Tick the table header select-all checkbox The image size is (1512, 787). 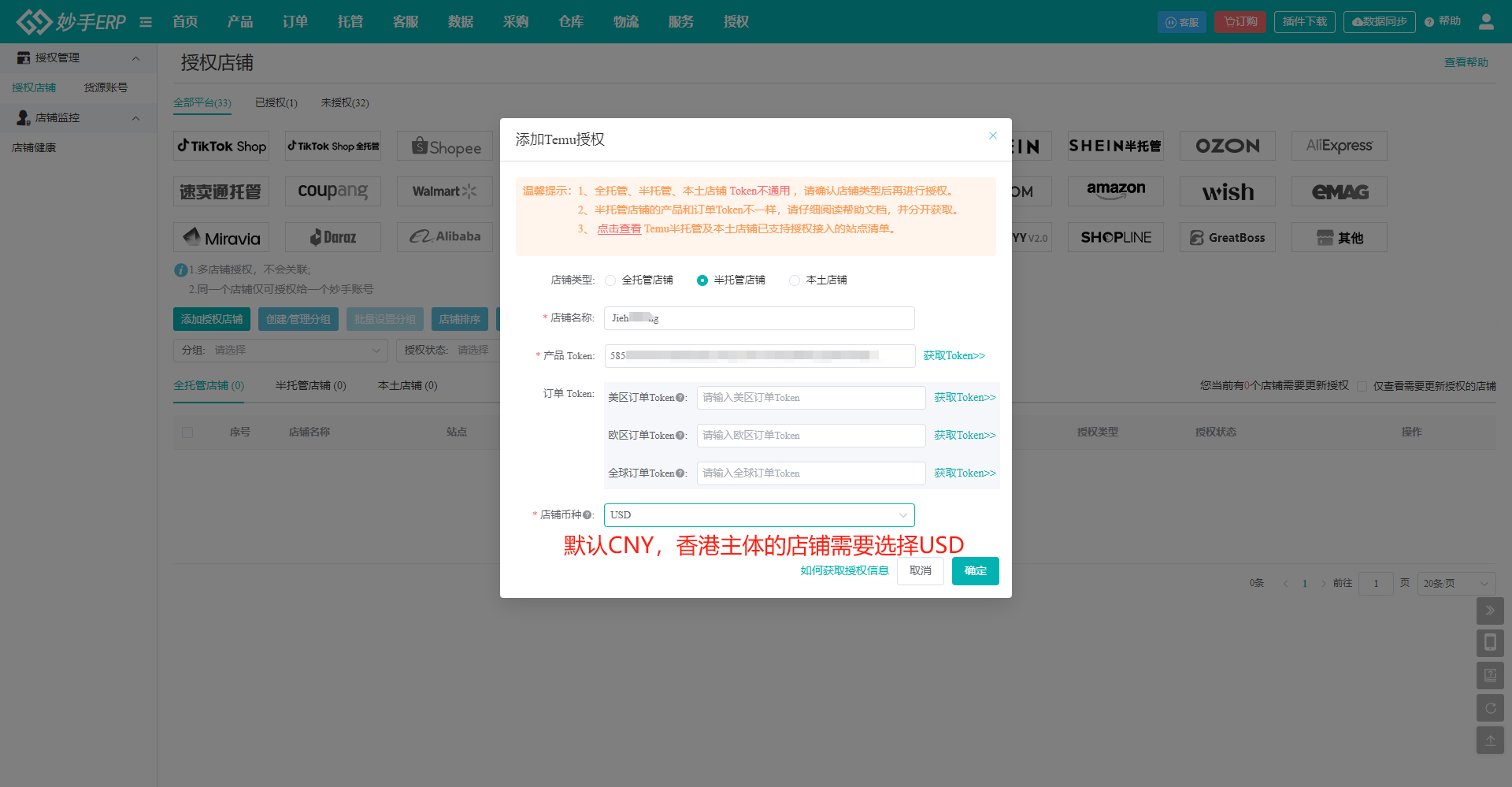187,432
